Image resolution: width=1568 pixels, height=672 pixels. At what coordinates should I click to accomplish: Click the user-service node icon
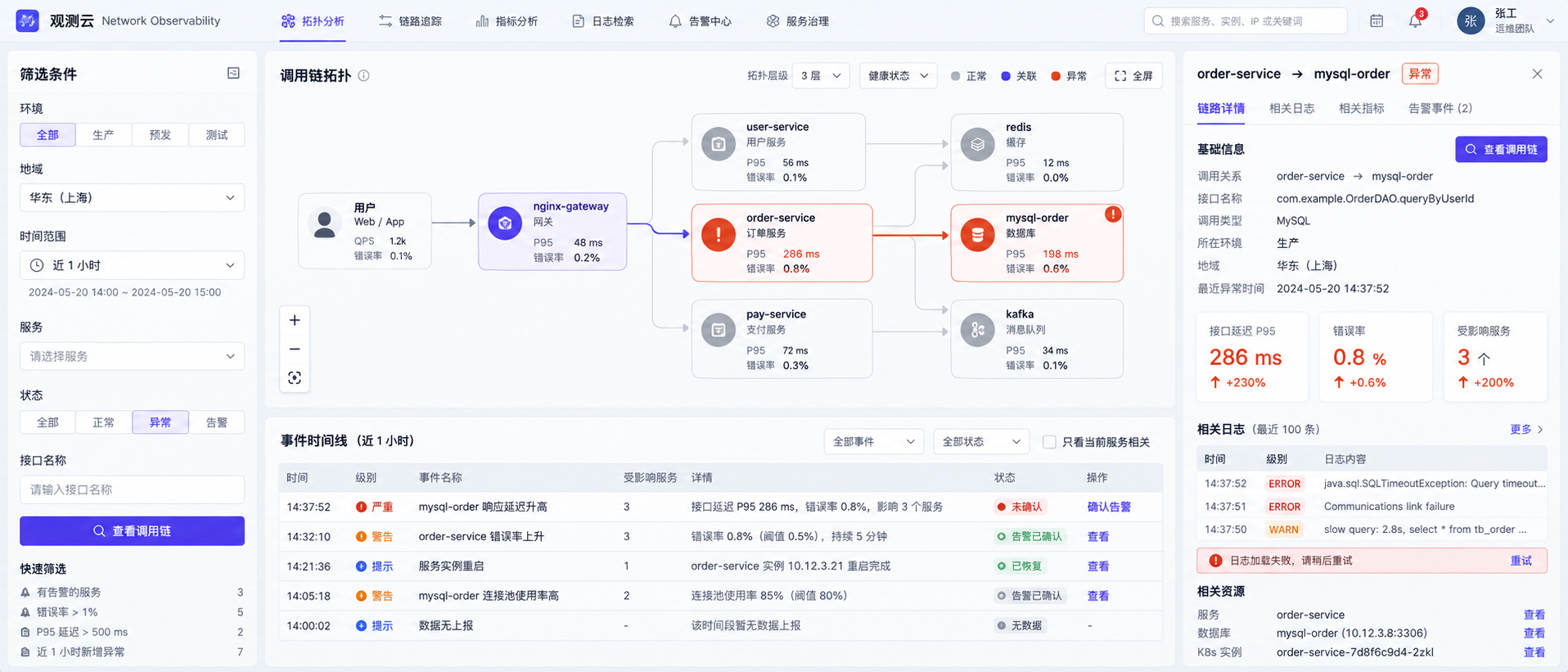point(719,144)
